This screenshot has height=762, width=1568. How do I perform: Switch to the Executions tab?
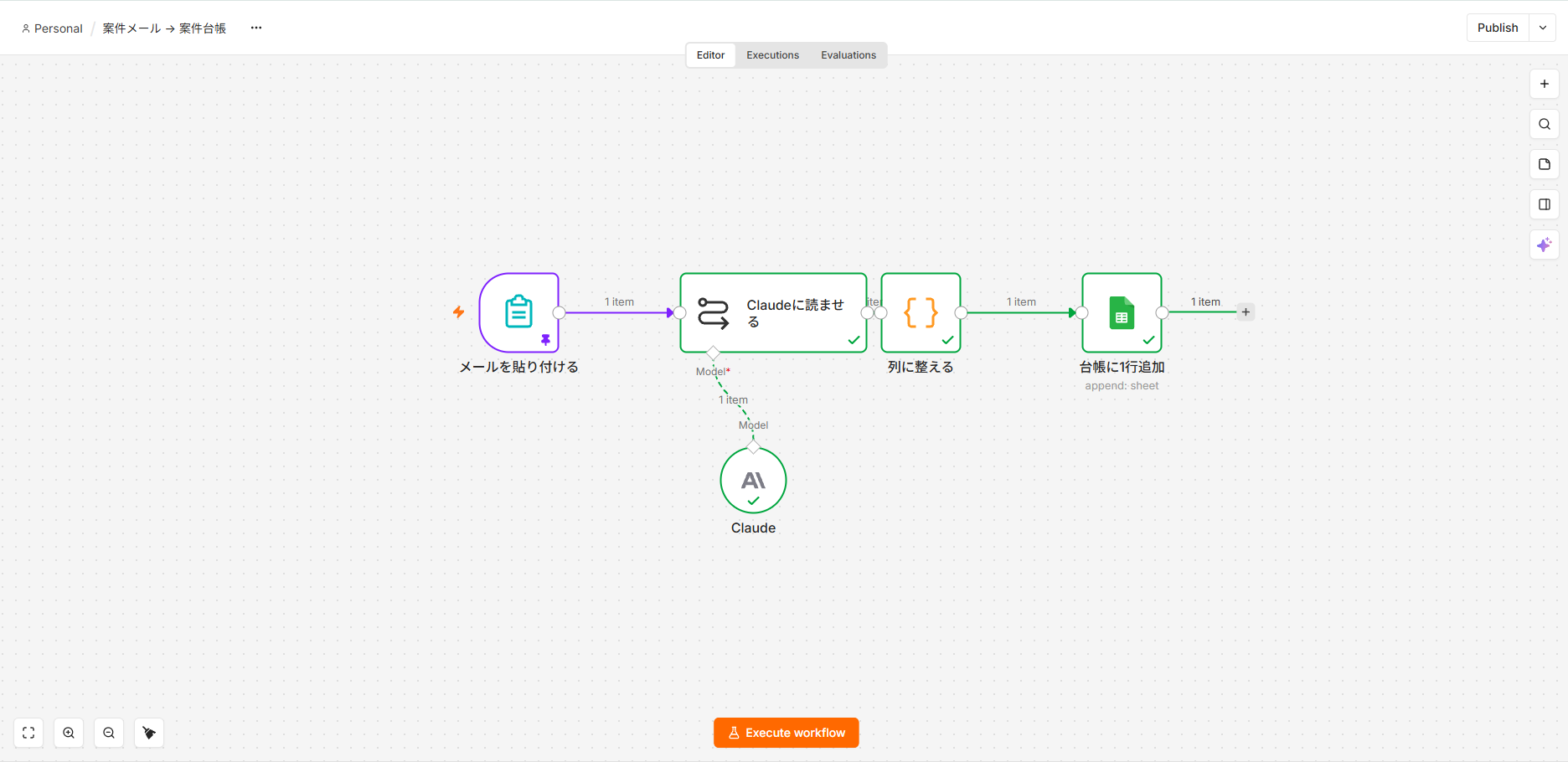(x=772, y=55)
